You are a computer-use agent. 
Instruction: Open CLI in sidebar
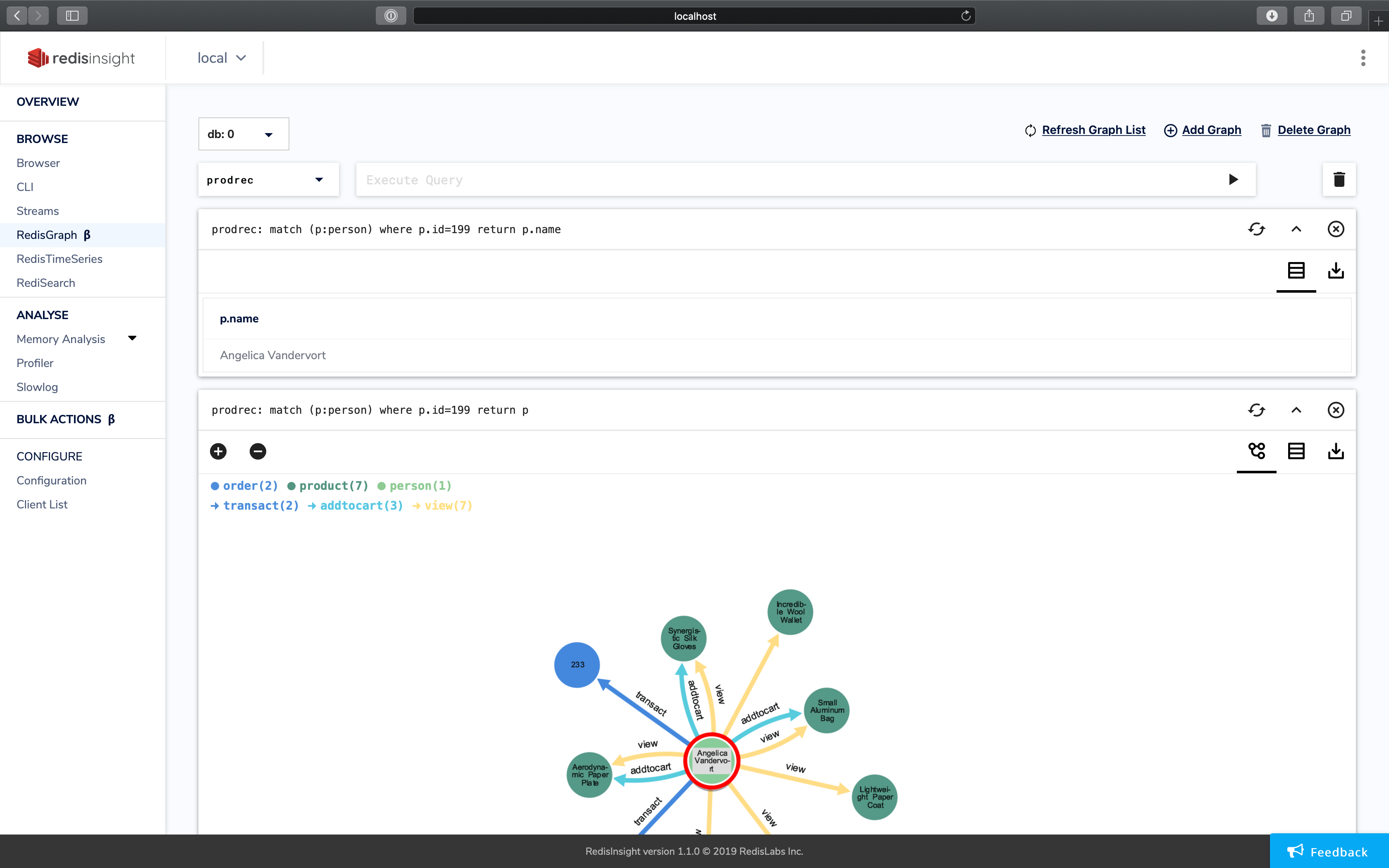tap(25, 187)
